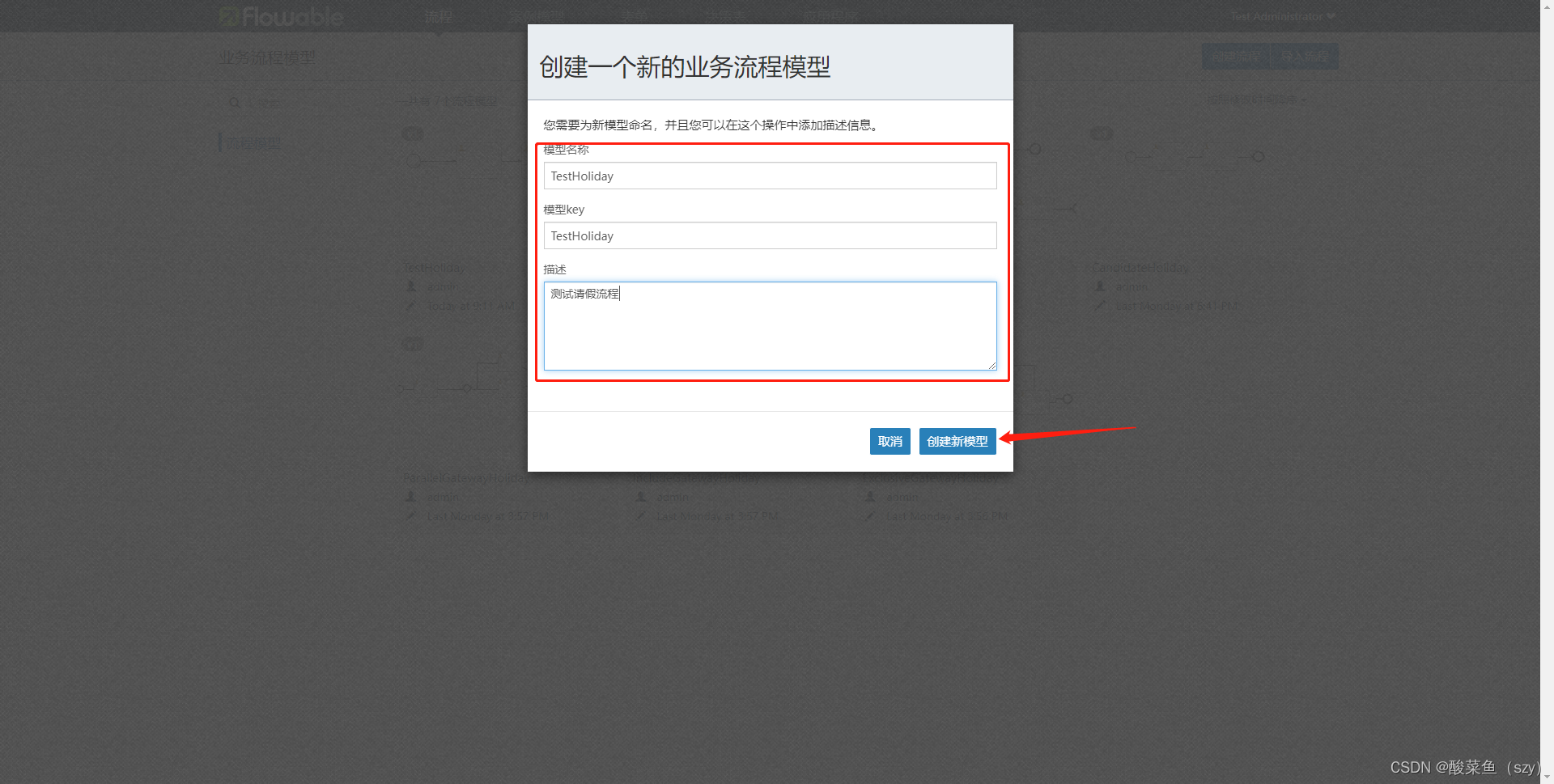Click the pencil icon under CandidateHoliday

(1100, 306)
